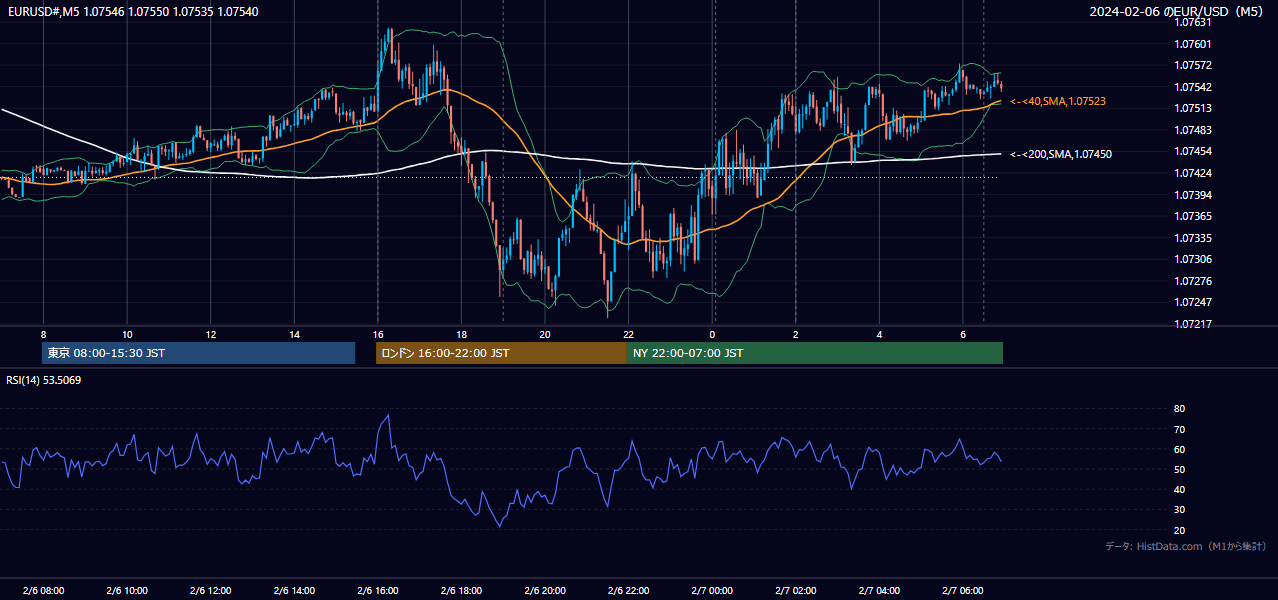The image size is (1278, 600).
Task: Click the 2/6 22:00 date label
Action: tap(628, 591)
